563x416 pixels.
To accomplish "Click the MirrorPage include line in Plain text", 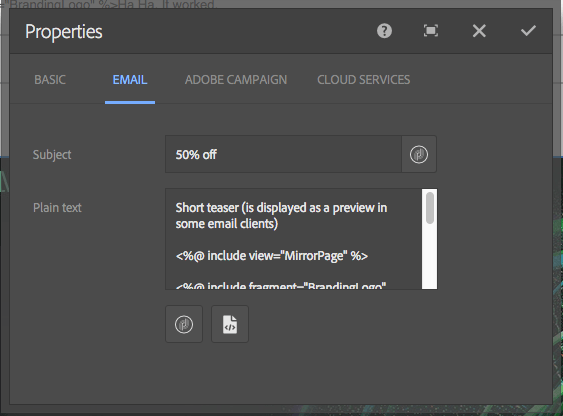I will [x=272, y=256].
